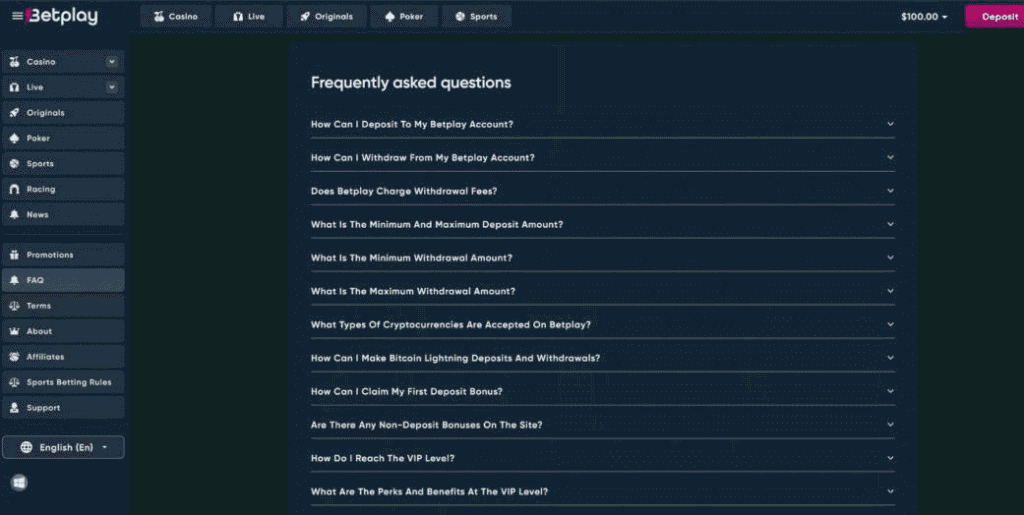Click the round Windows icon at bottom left
The image size is (1024, 515).
coord(19,483)
